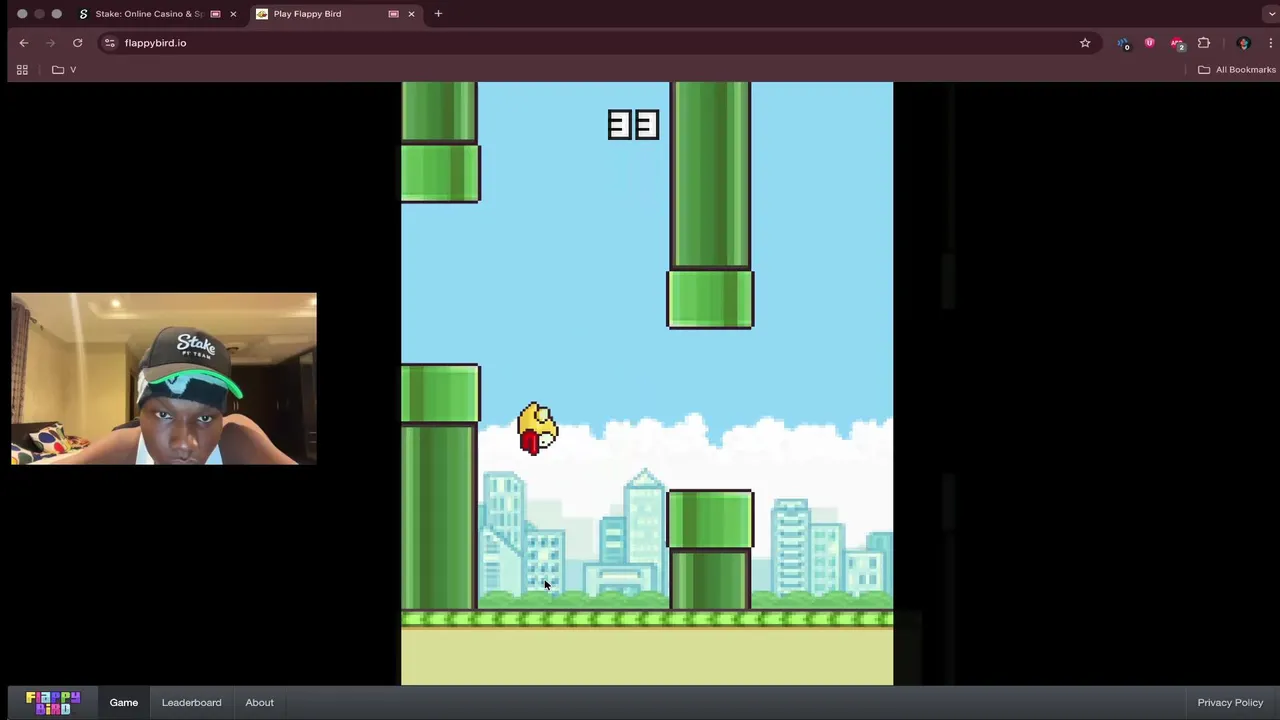Viewport: 1280px width, 720px height.
Task: Open the About page
Action: (x=260, y=702)
